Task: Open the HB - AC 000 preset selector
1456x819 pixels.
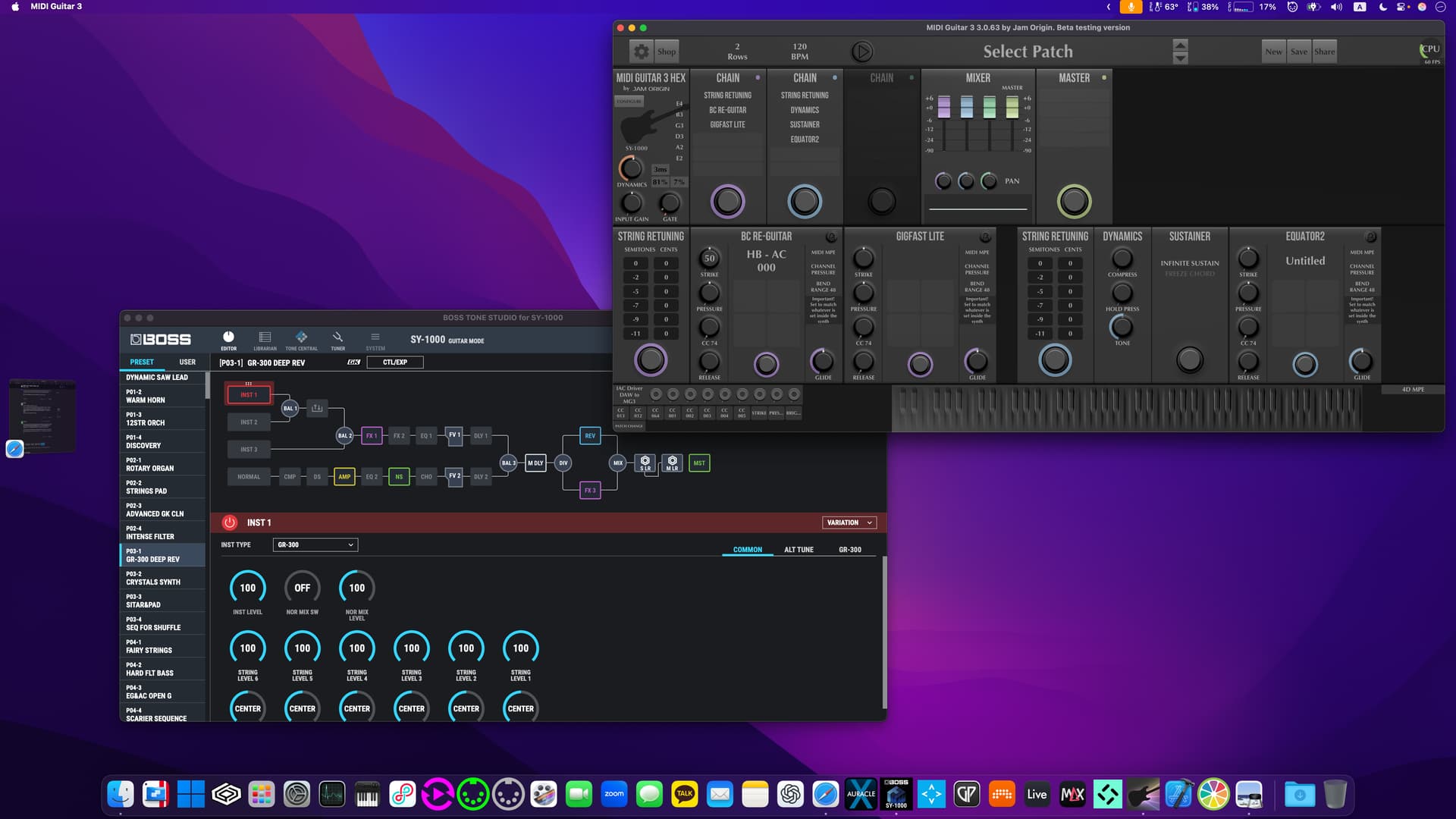Action: pos(766,261)
